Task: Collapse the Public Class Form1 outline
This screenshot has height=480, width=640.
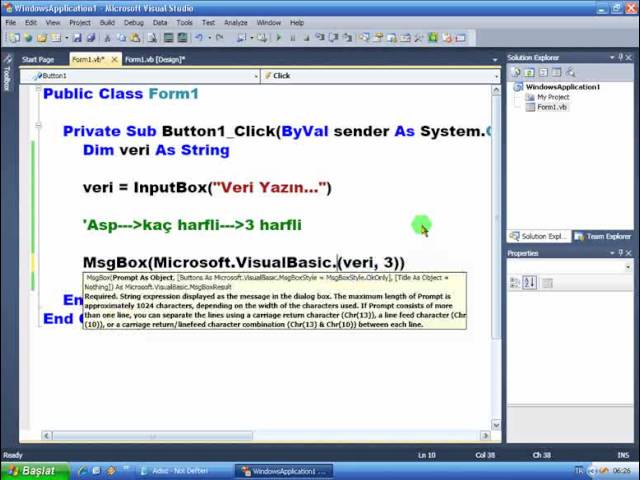Action: (38, 89)
